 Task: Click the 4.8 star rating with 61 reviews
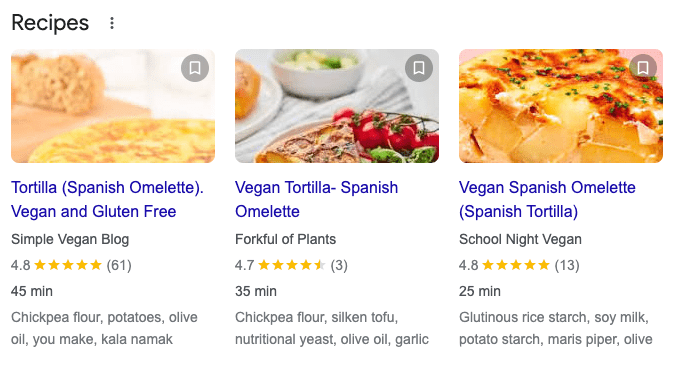tap(71, 265)
